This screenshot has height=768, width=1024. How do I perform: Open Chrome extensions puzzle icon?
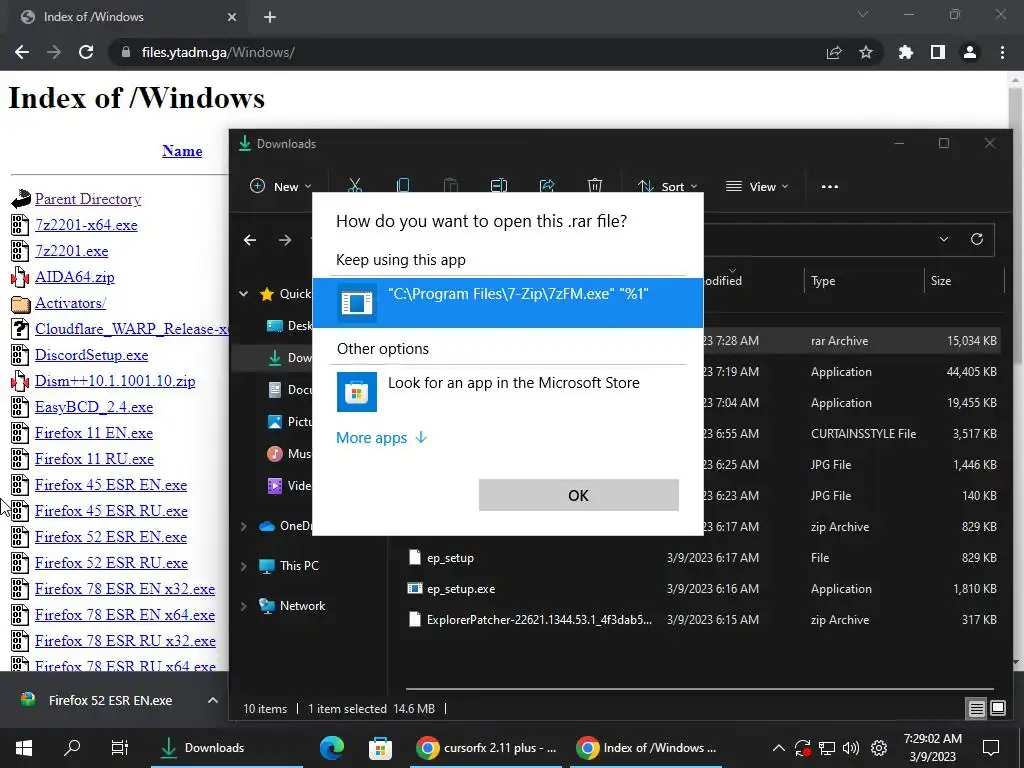click(906, 52)
